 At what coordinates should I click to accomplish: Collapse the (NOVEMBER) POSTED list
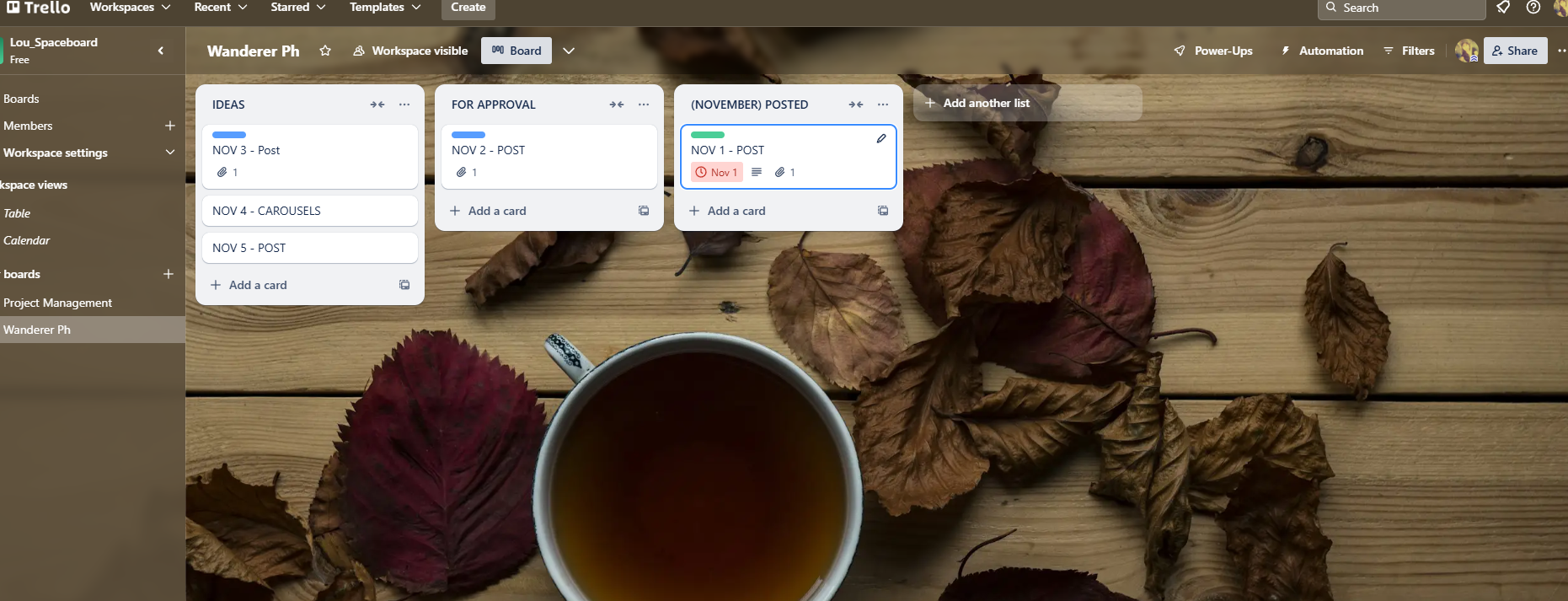click(x=856, y=105)
